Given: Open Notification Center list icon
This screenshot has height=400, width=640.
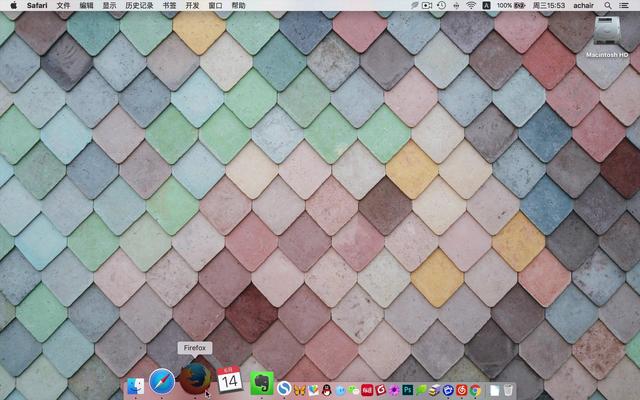Looking at the screenshot, I should point(624,5).
